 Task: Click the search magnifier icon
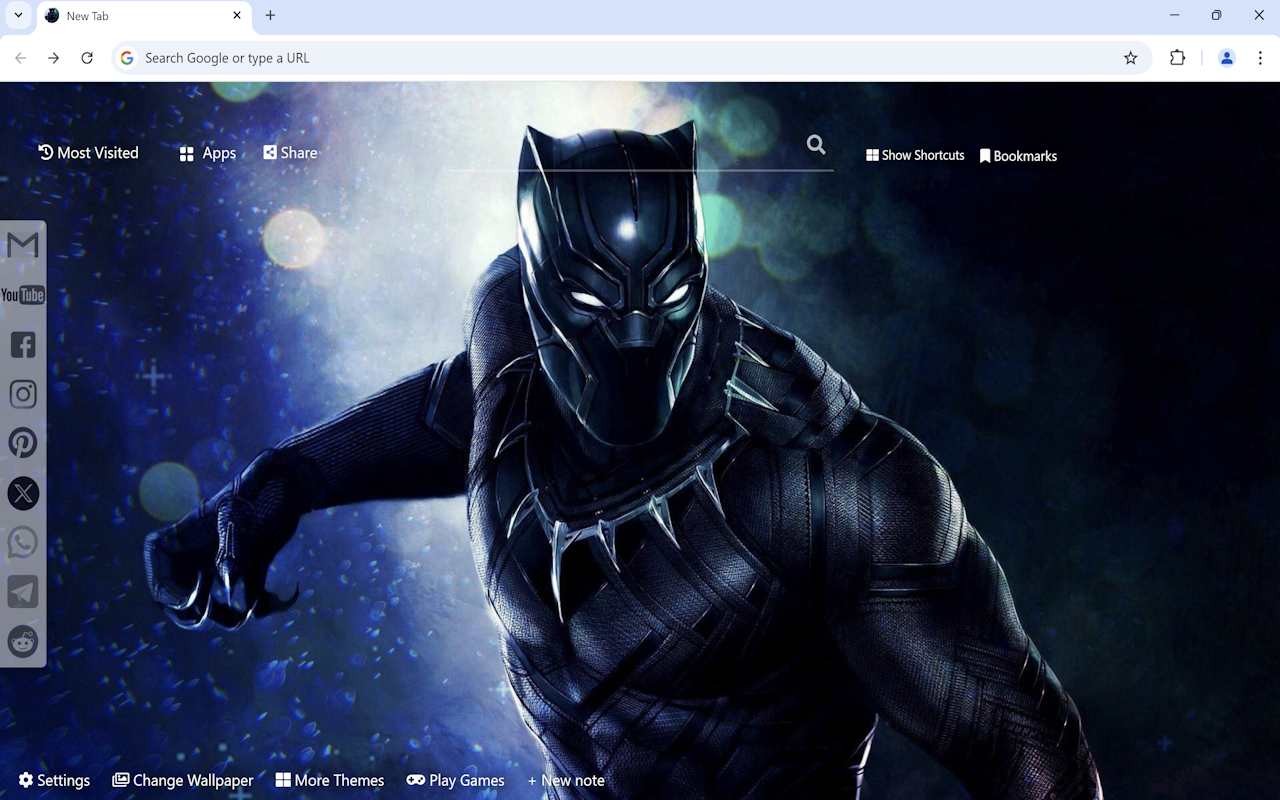tap(816, 145)
